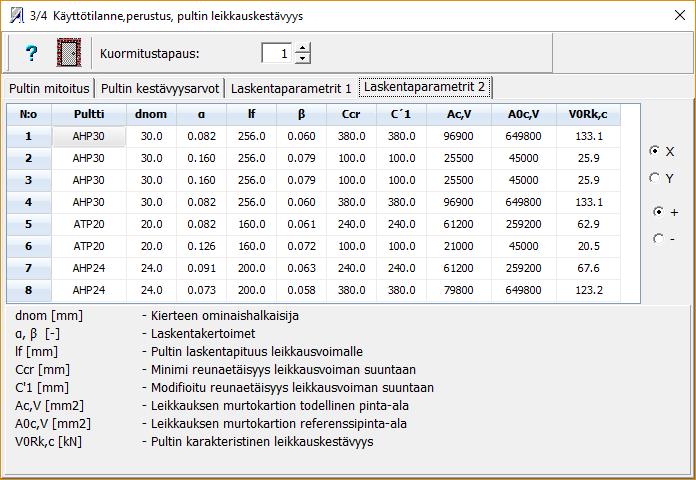This screenshot has height=480, width=696.
Task: Select row number 7 header
Action: 29,268
